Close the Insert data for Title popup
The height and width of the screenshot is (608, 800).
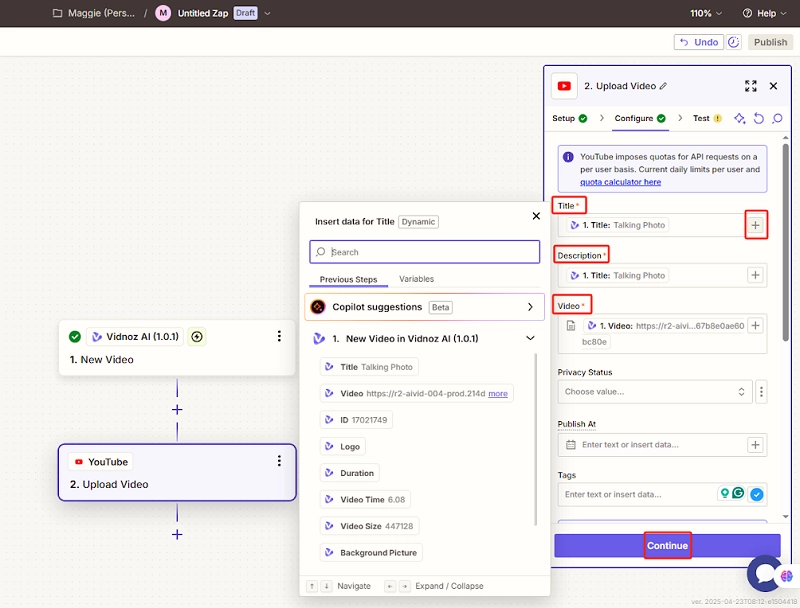536,216
